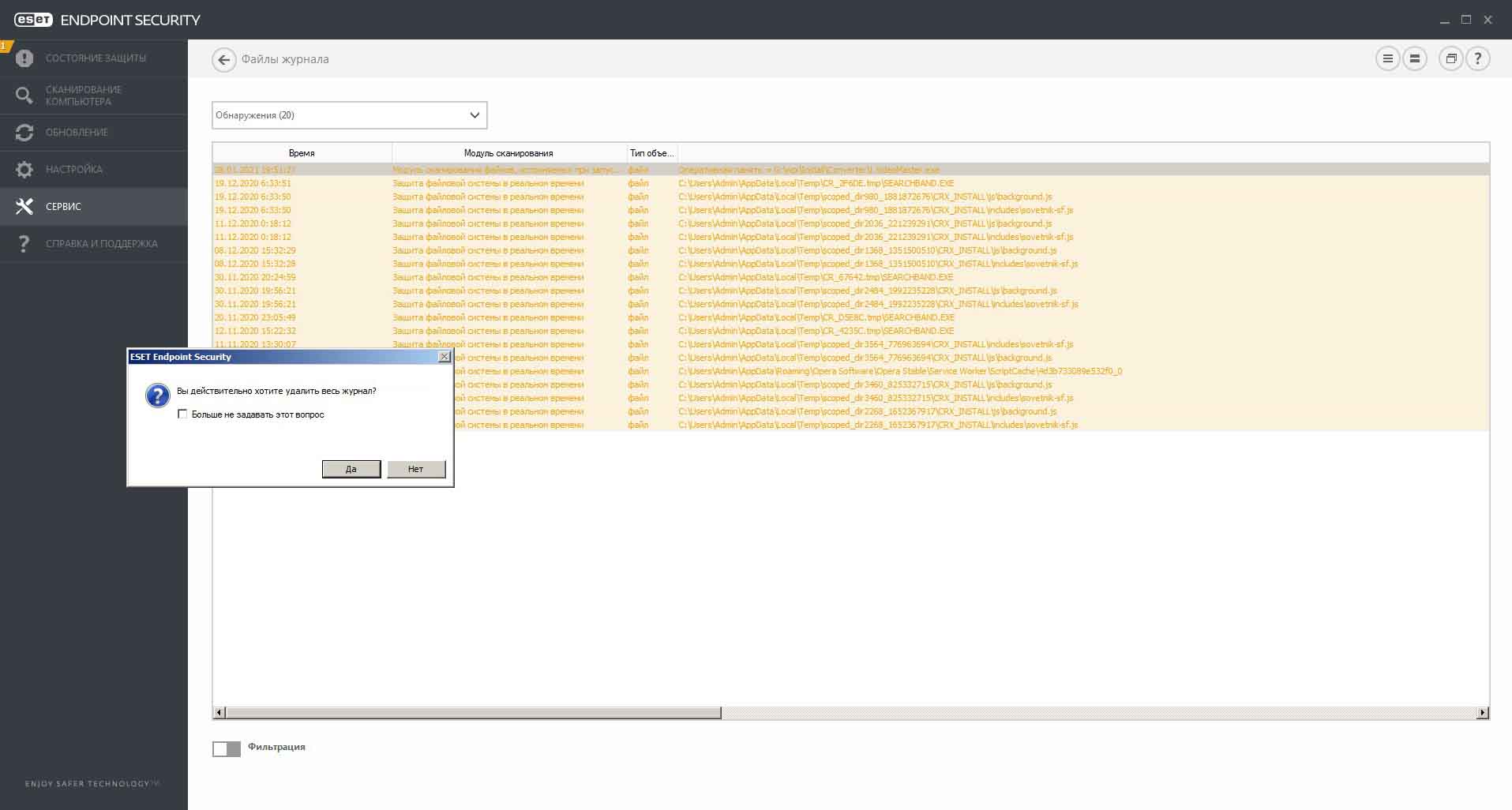Select scoped_dir3460 sovetnik-sf.js row

pyautogui.click(x=971, y=398)
